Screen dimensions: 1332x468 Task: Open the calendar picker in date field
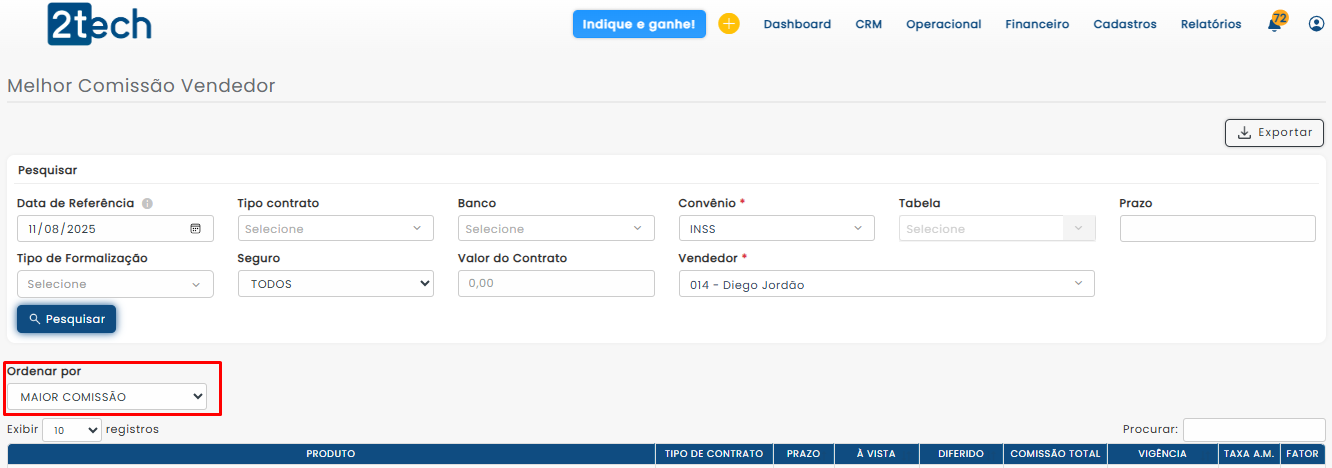195,229
